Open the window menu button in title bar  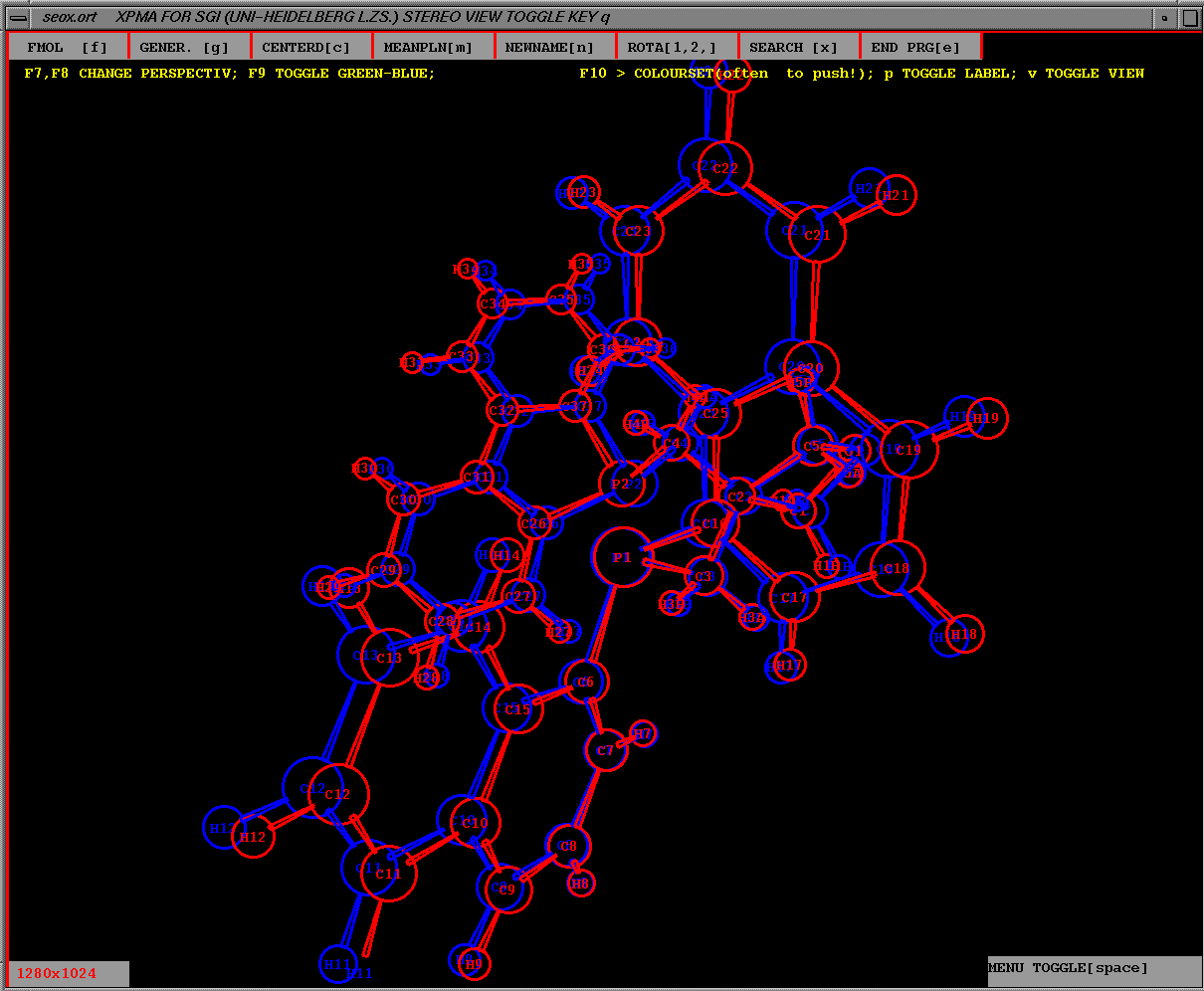point(18,18)
